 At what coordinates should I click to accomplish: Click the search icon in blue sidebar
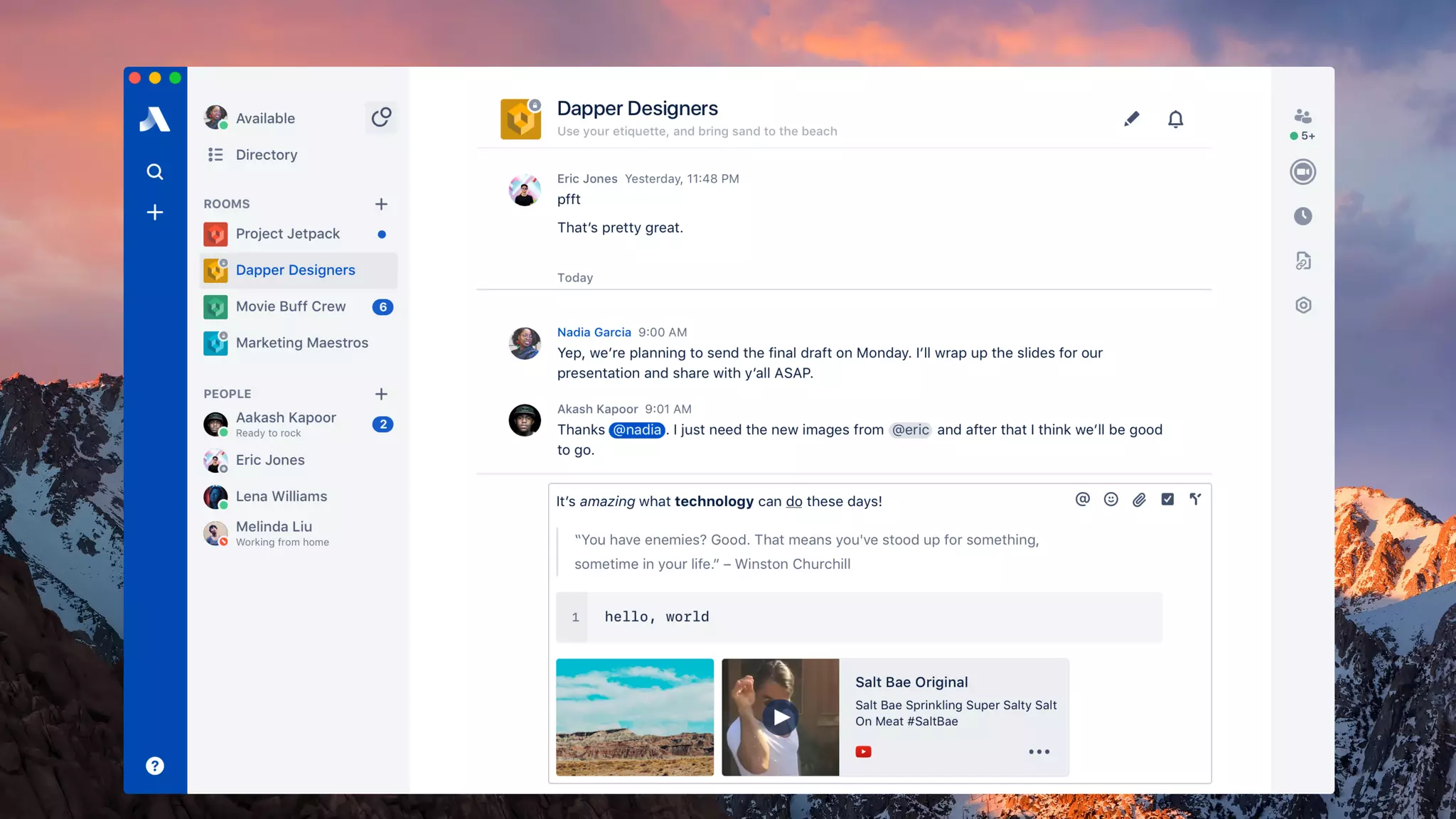point(154,172)
